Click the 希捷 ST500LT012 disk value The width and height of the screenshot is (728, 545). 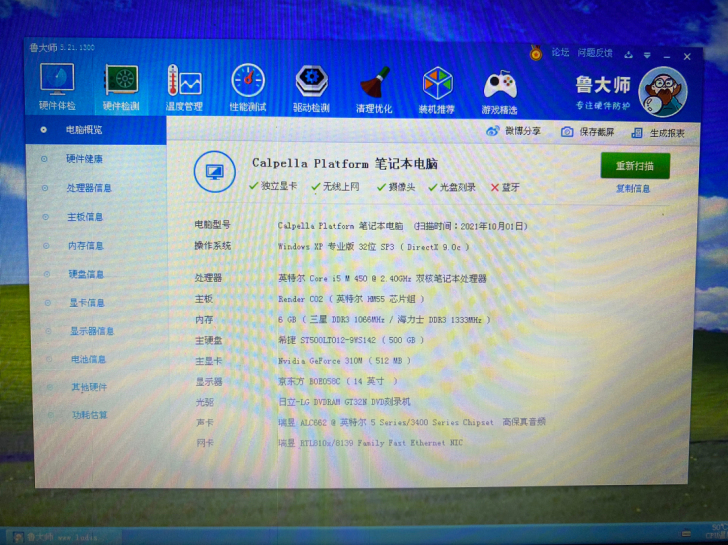(351, 340)
